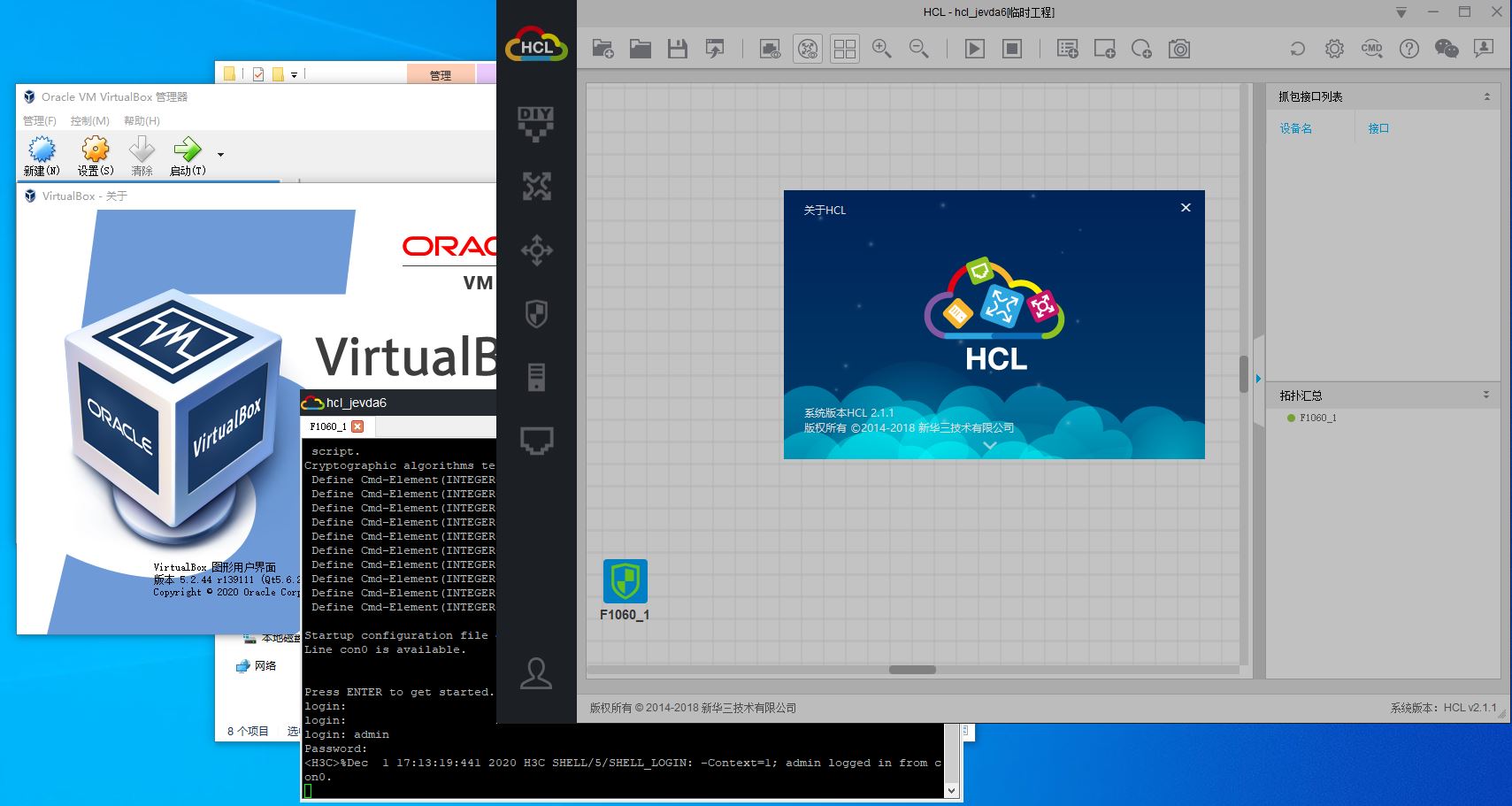
Task: Open 帮助(H) menu in VirtualBox
Action: (142, 120)
